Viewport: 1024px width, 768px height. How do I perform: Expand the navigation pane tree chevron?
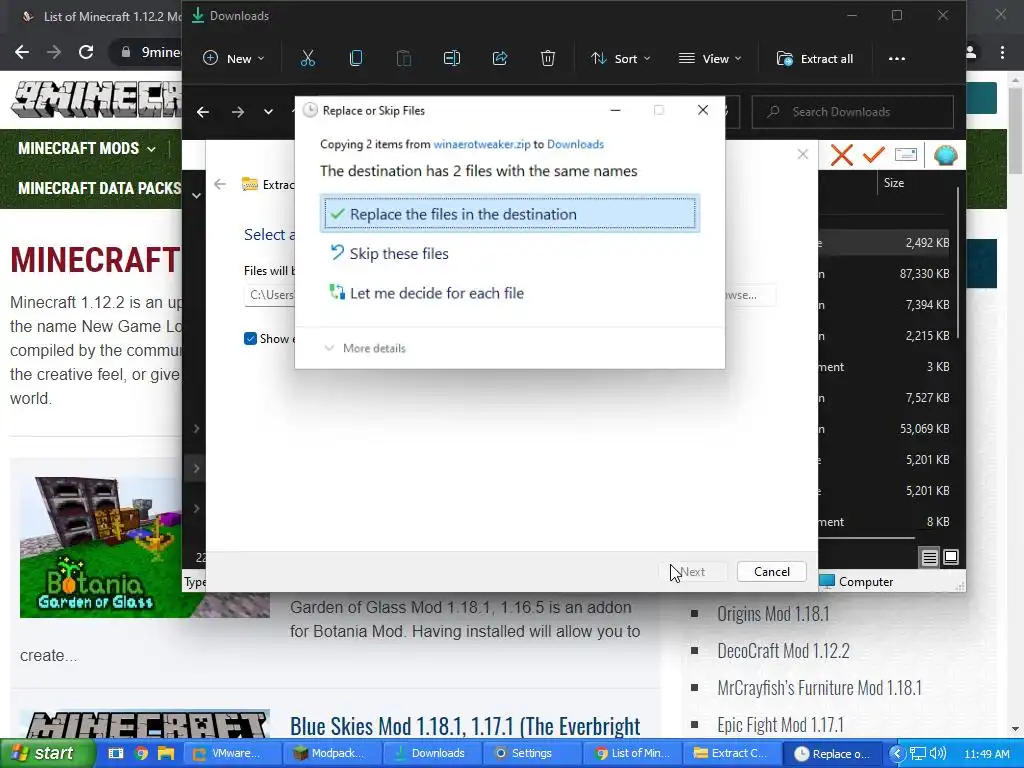pyautogui.click(x=196, y=195)
